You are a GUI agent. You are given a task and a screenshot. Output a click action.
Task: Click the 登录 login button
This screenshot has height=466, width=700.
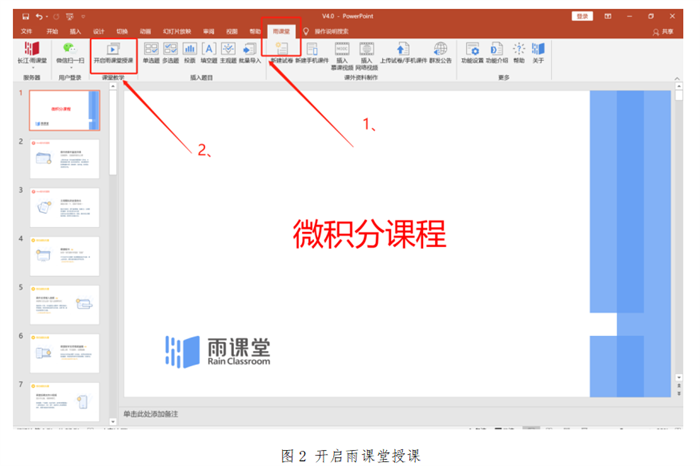pyautogui.click(x=582, y=16)
